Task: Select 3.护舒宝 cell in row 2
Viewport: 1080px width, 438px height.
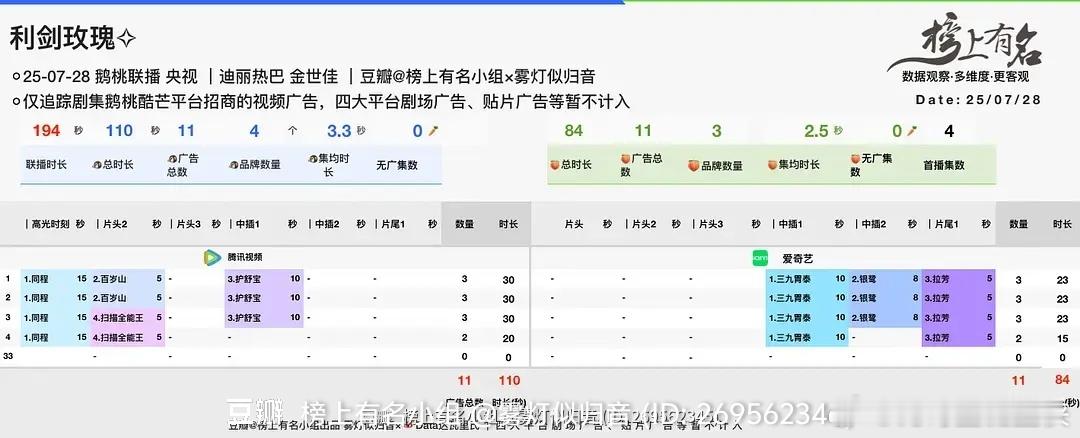Action: (264, 298)
